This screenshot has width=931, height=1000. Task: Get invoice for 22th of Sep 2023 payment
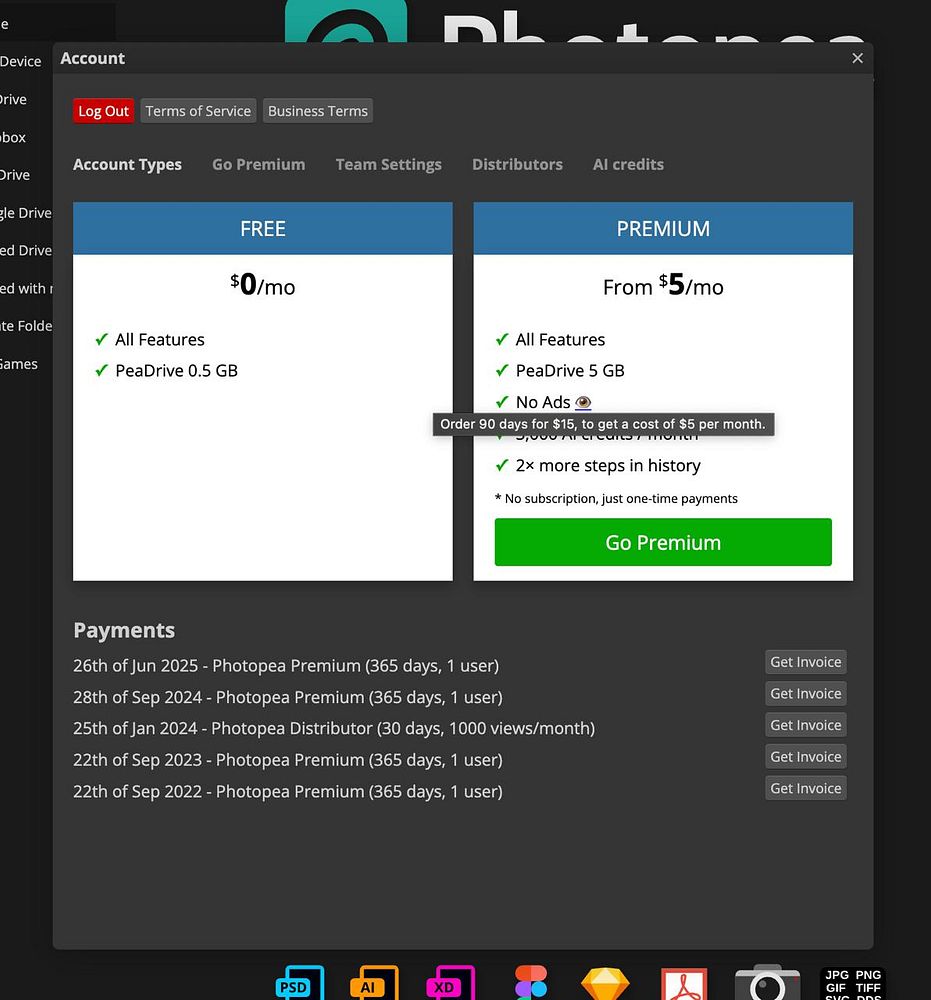pos(805,757)
